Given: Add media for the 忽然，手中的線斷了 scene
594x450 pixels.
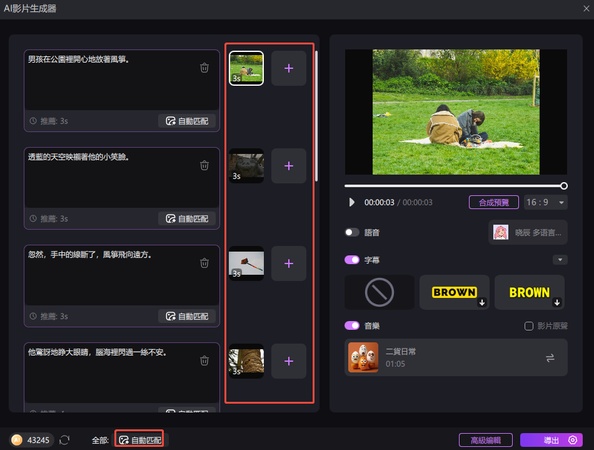Looking at the screenshot, I should click(289, 264).
